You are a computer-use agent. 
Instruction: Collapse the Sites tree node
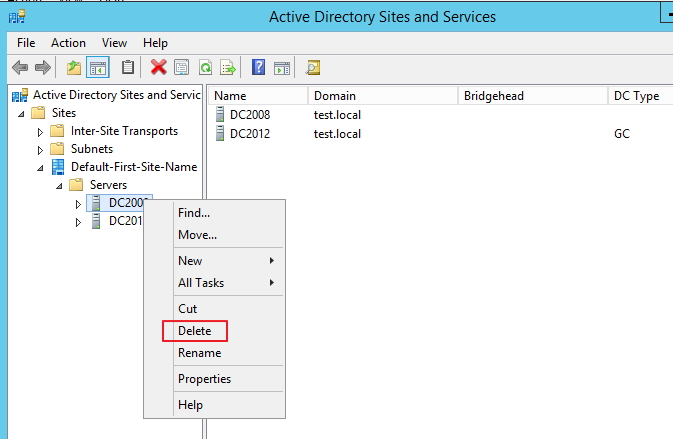[x=21, y=114]
